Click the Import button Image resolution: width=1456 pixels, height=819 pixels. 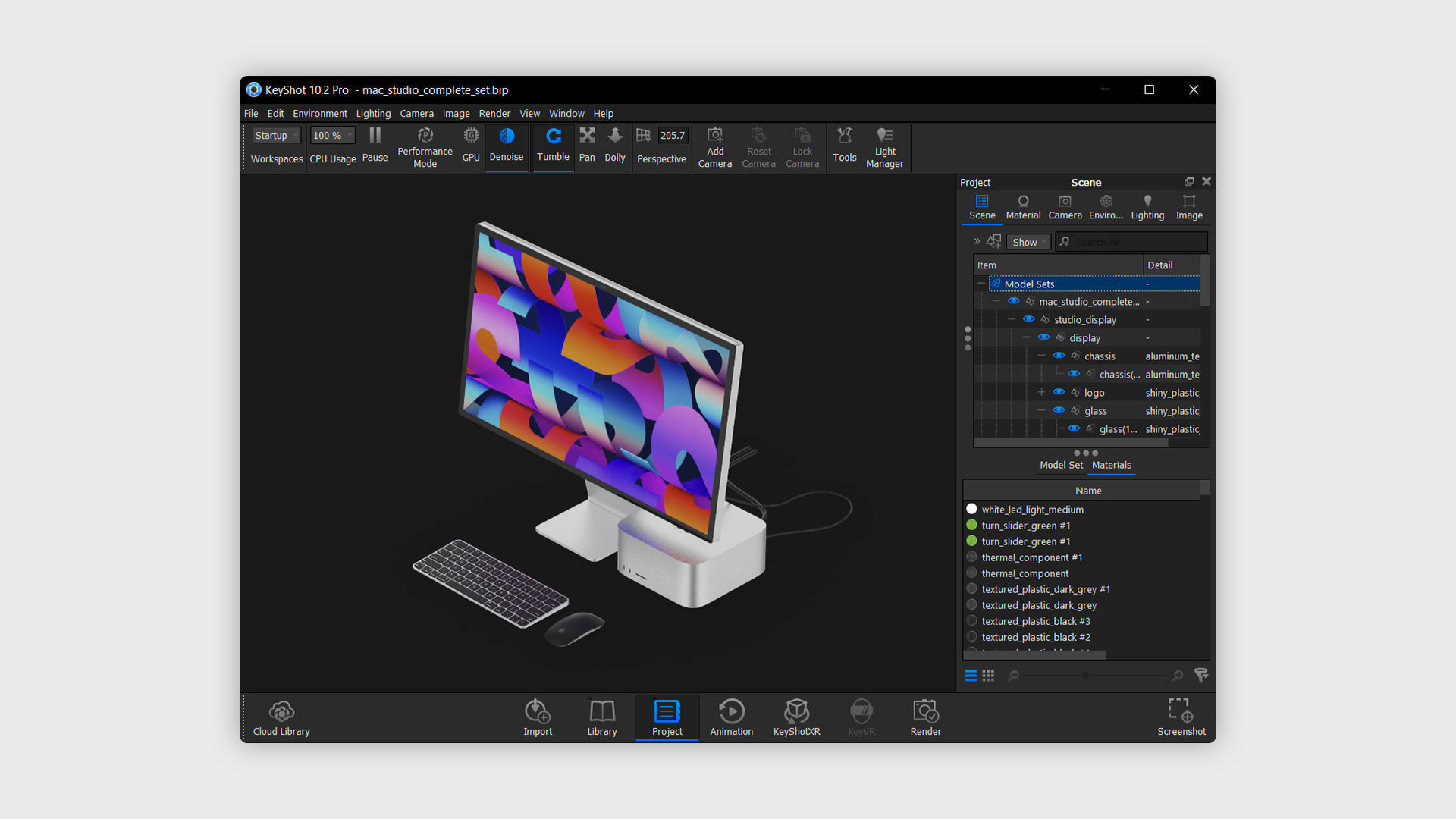click(538, 717)
